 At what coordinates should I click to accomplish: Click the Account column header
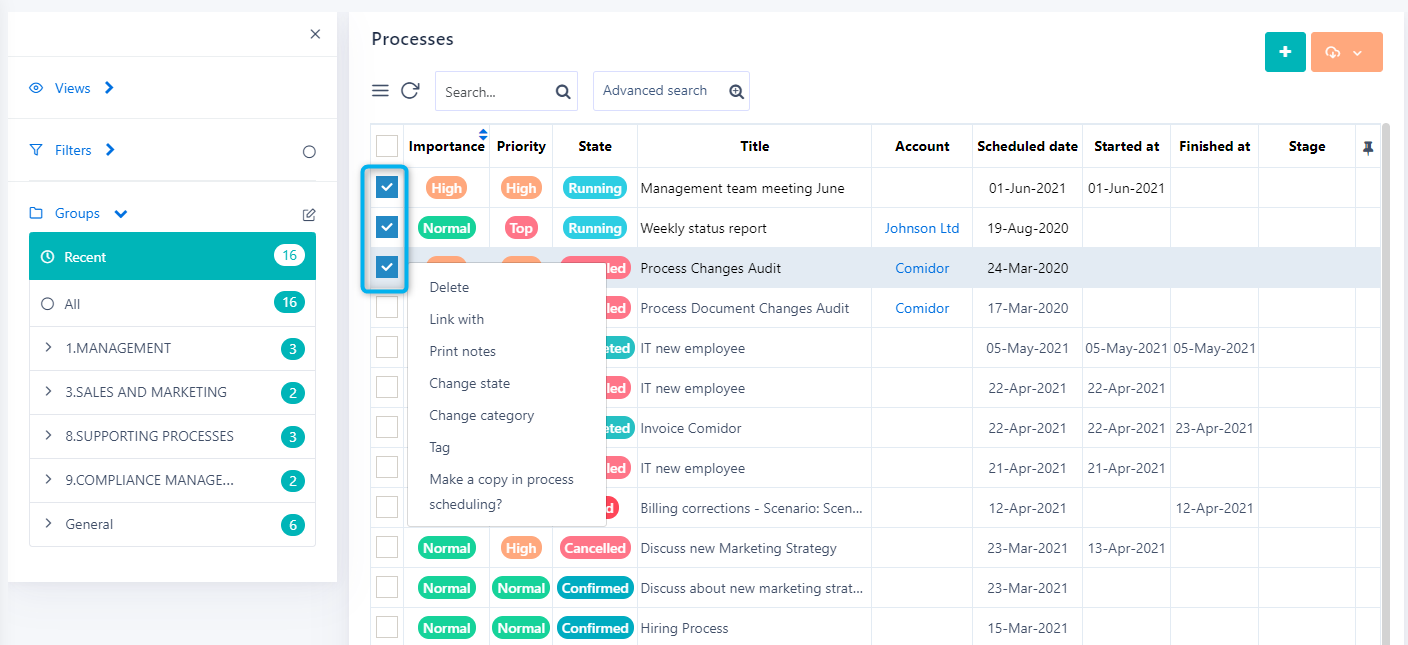click(x=922, y=146)
